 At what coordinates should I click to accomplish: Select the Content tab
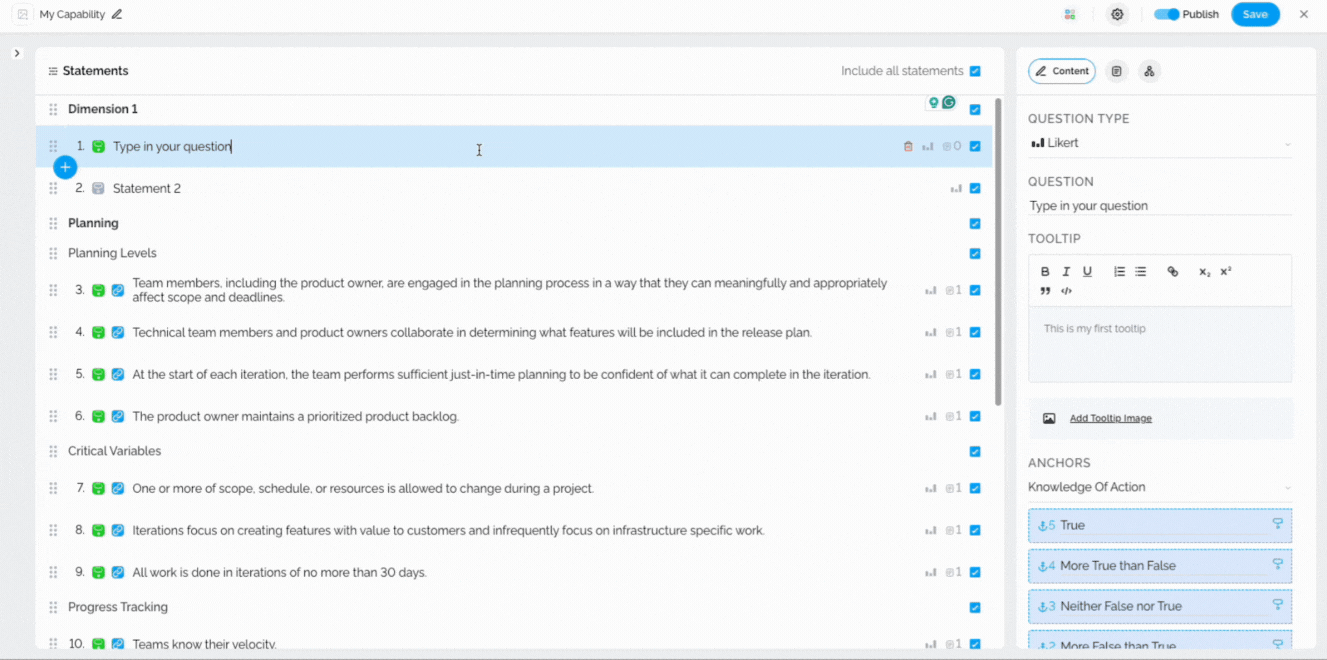(1062, 71)
